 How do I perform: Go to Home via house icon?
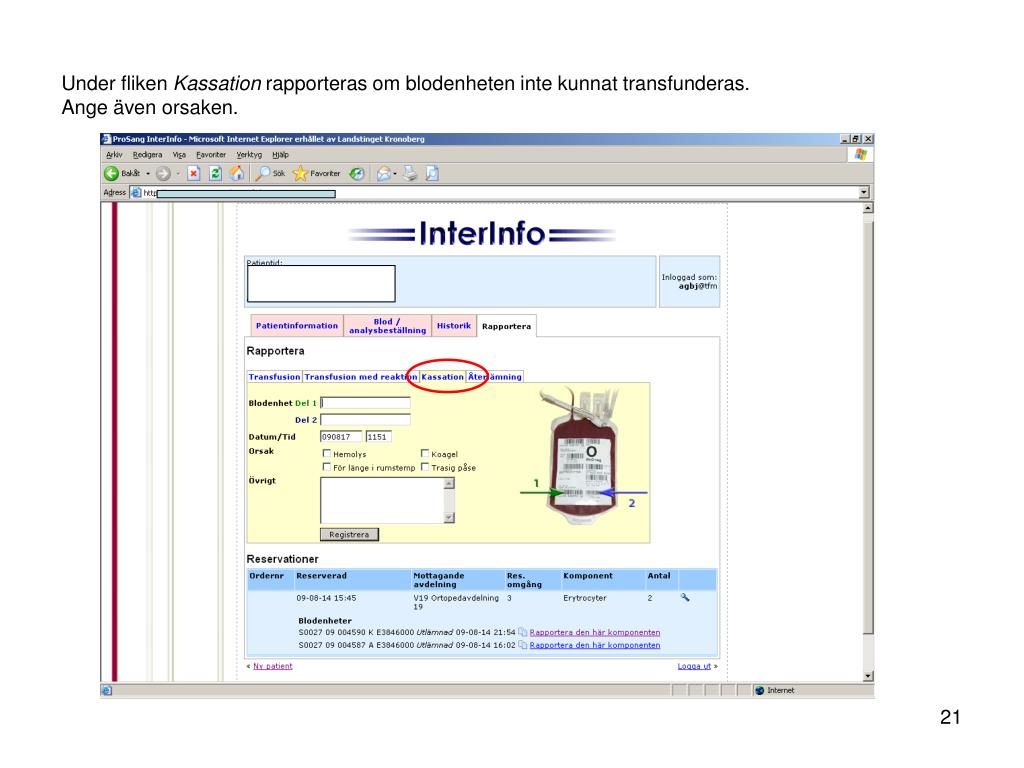tap(236, 173)
